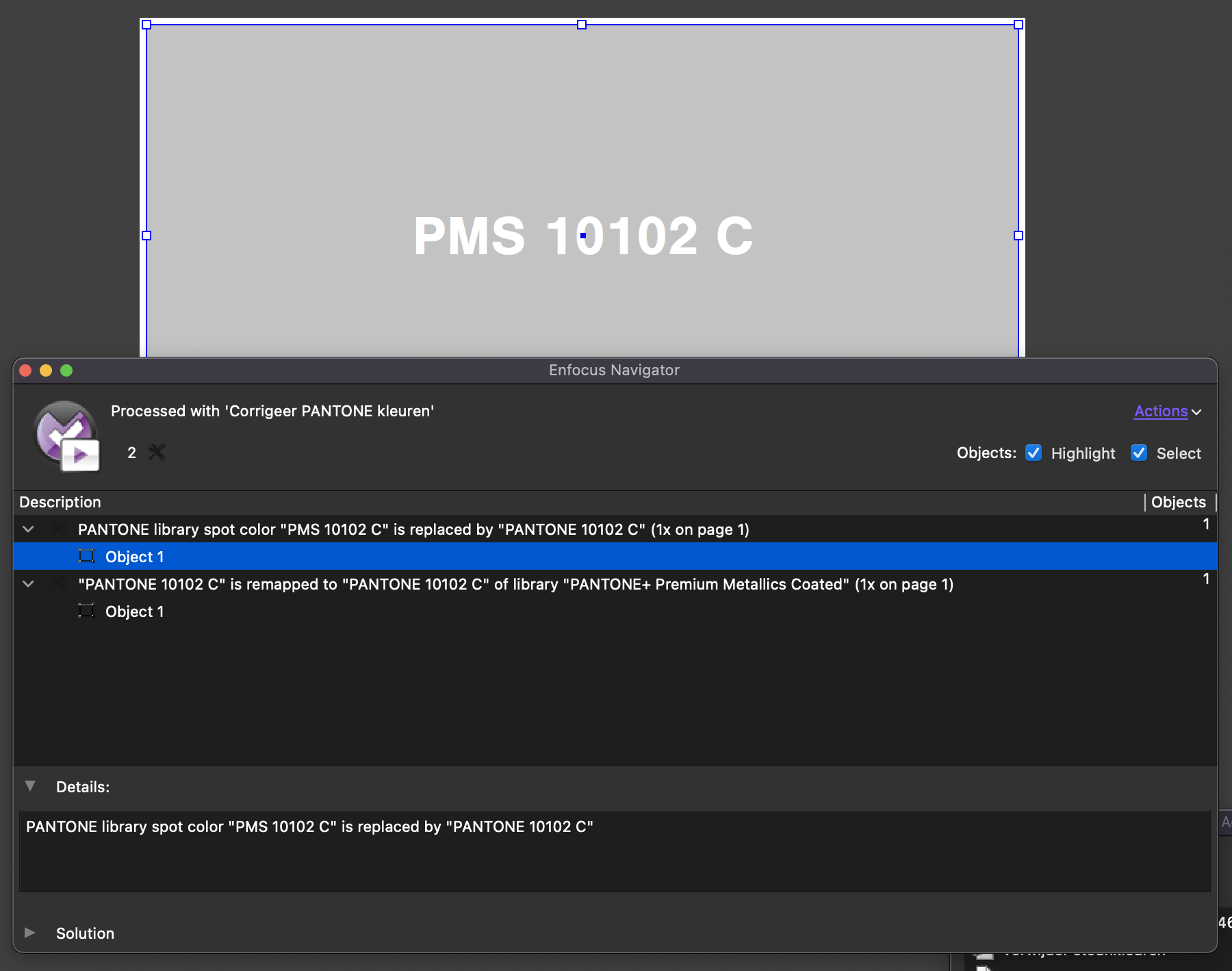Expand the Solution section triangle

tap(29, 933)
